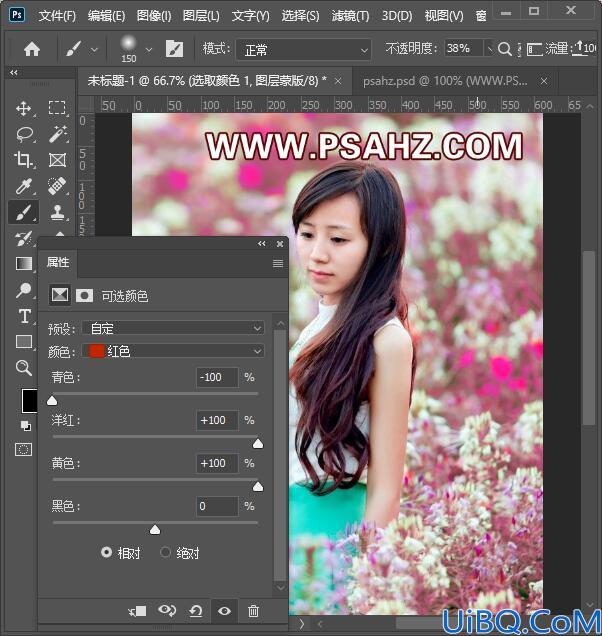Screen dimensions: 602x636
Task: Select the Clone Stamp tool
Action: coord(58,212)
